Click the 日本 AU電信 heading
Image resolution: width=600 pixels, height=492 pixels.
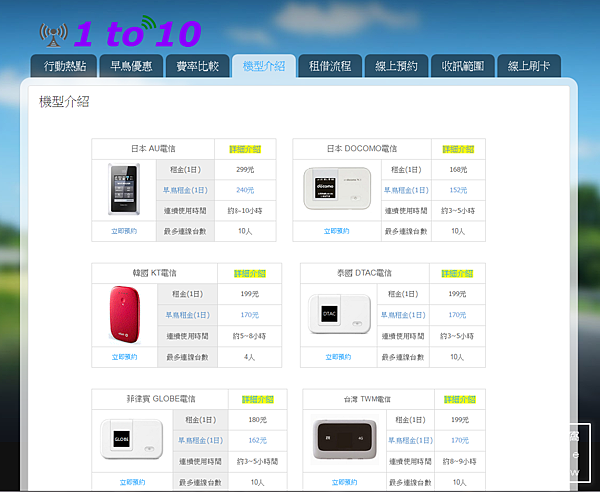click(153, 148)
